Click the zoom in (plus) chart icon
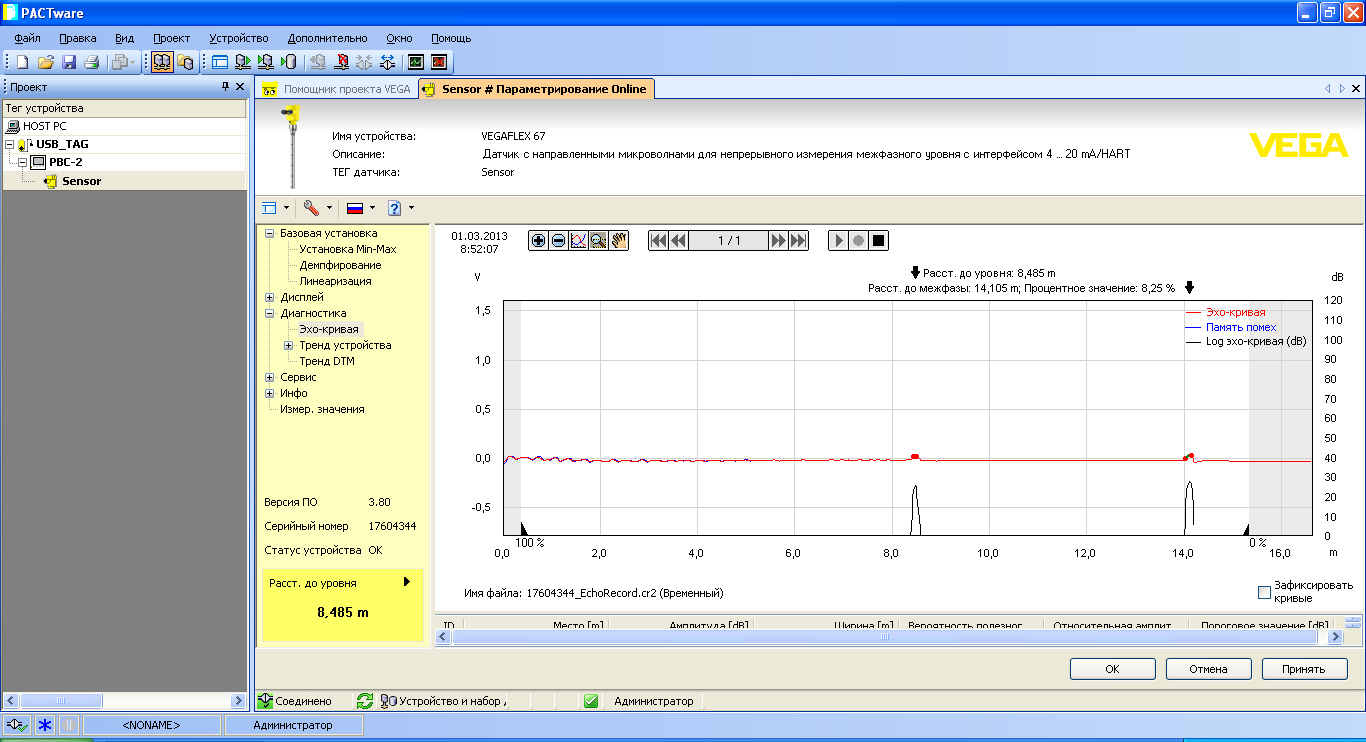 coord(539,240)
